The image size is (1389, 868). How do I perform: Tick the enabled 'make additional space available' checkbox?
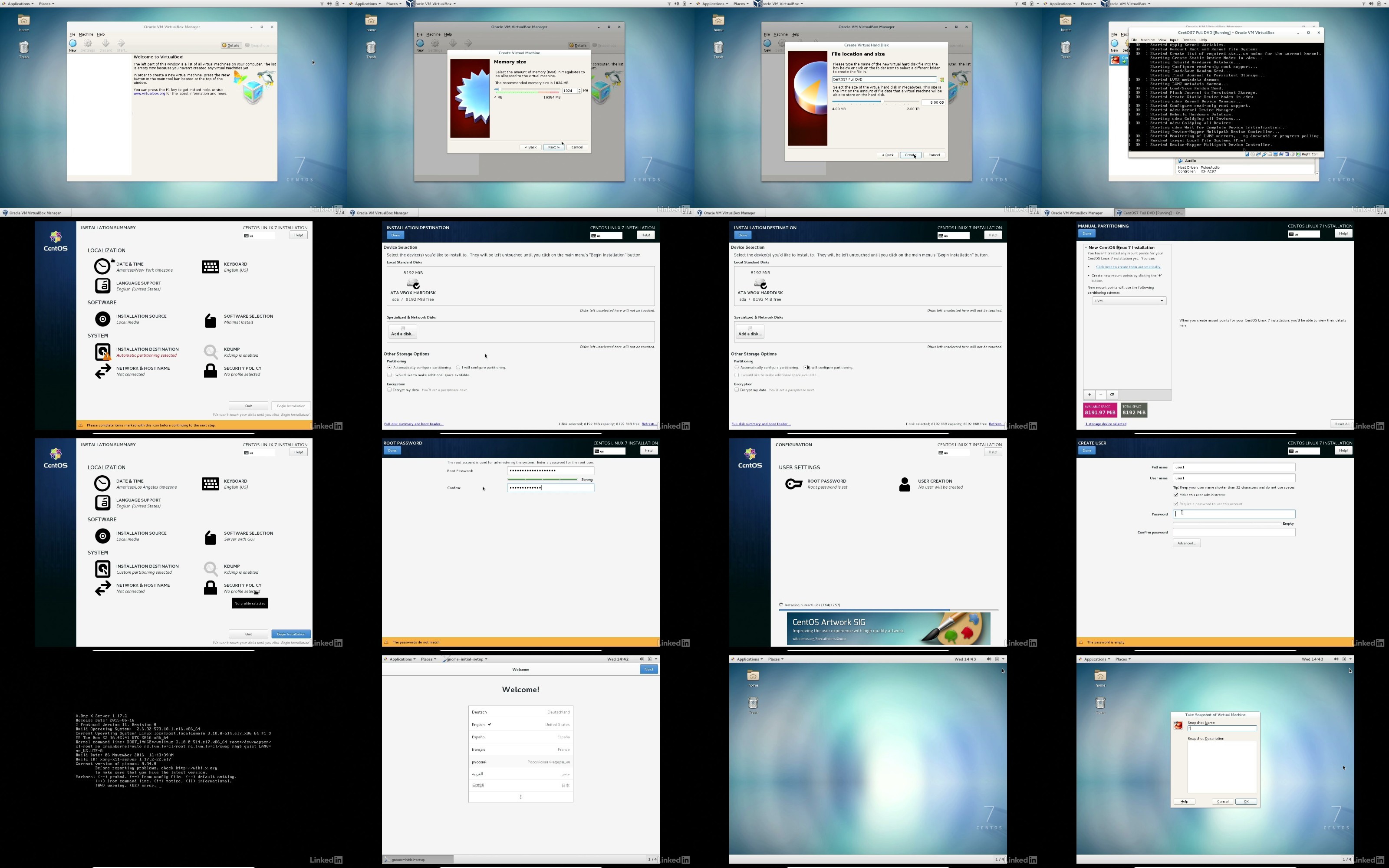pyautogui.click(x=389, y=375)
